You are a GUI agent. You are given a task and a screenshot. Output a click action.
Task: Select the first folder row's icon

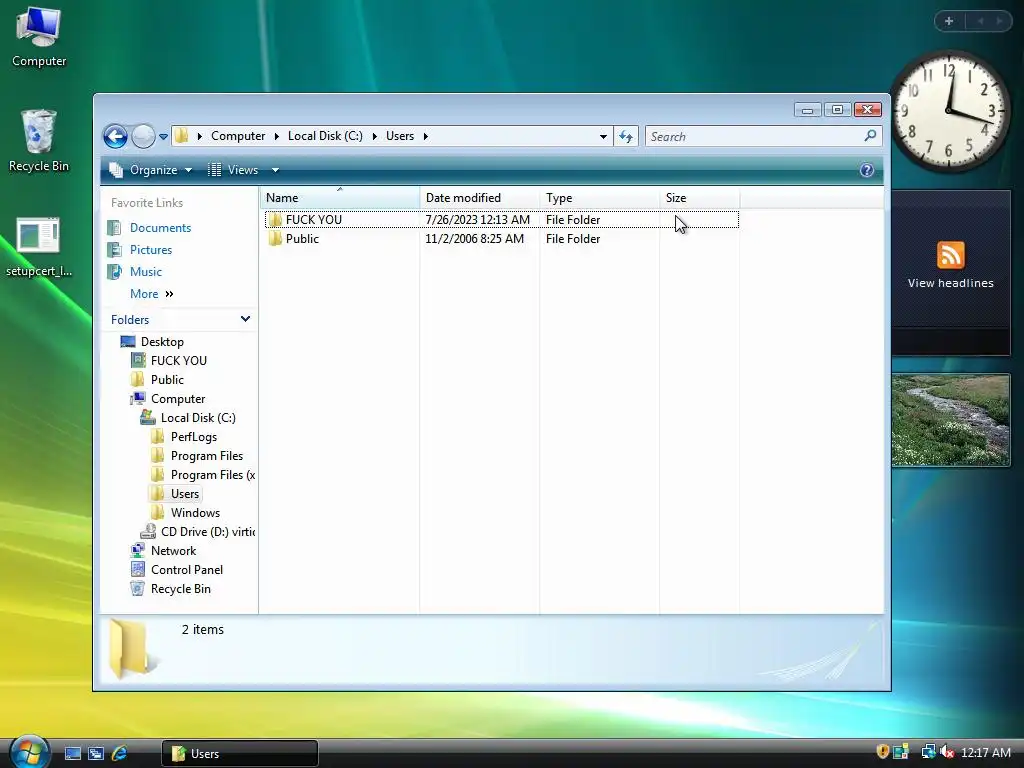275,219
